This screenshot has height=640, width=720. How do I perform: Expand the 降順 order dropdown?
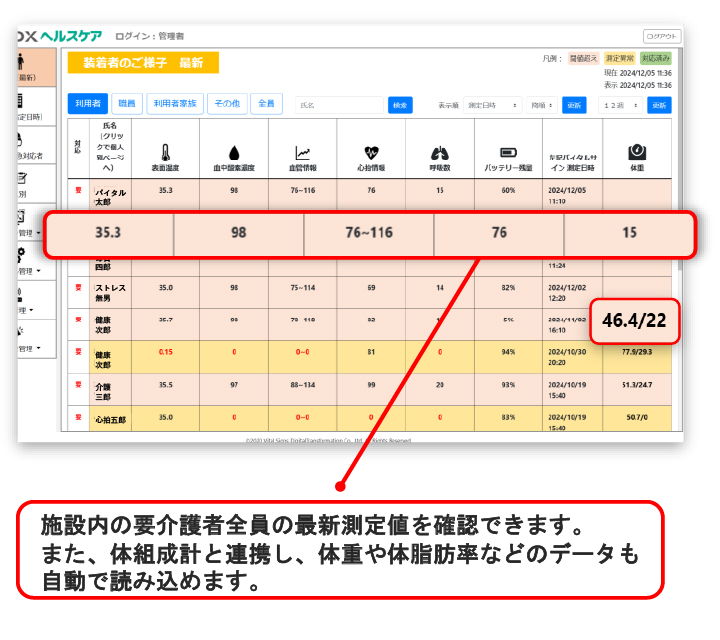click(x=543, y=105)
